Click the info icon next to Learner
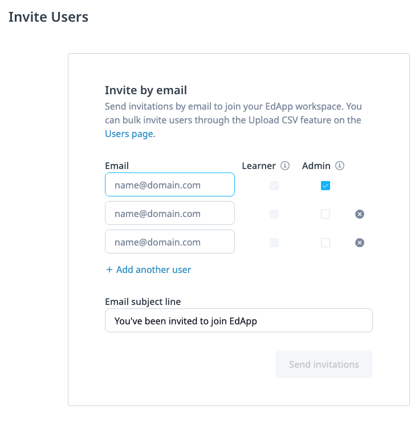Screen dimensions: 419x426 285,166
